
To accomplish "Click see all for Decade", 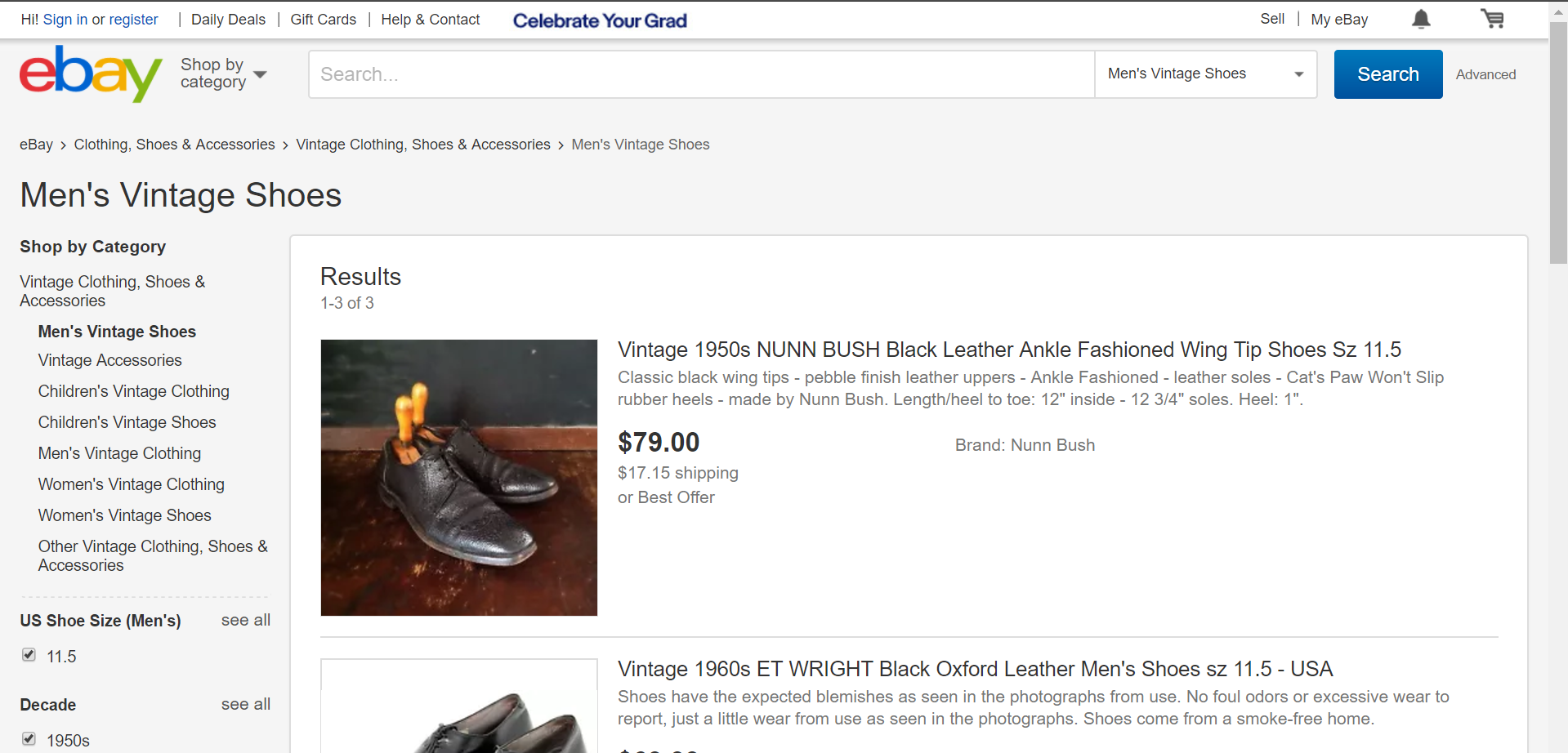I will point(246,704).
